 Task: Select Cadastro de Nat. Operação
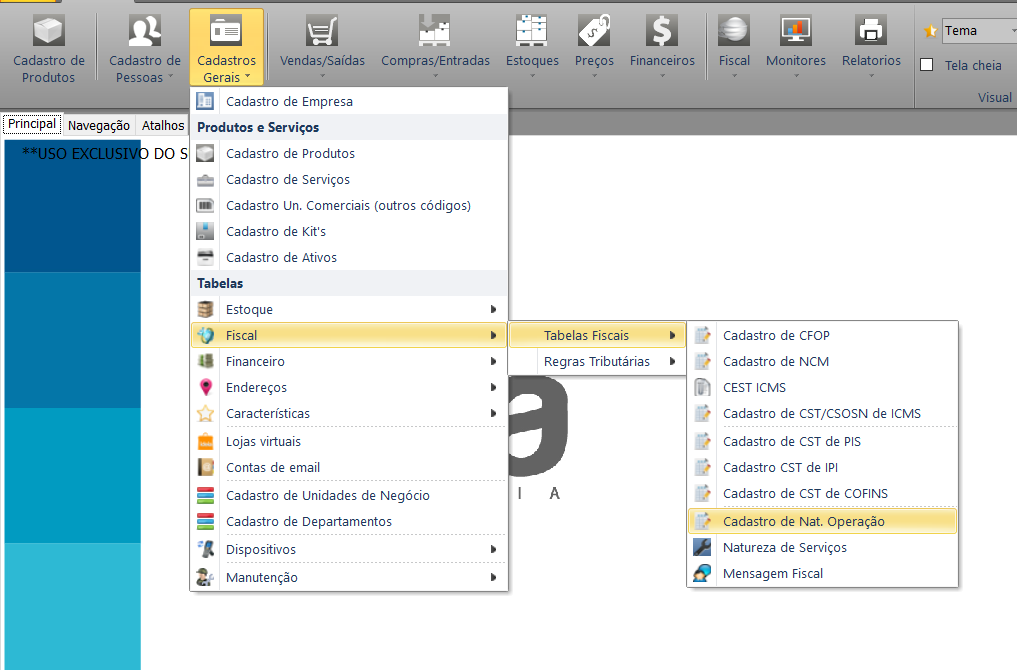[803, 521]
